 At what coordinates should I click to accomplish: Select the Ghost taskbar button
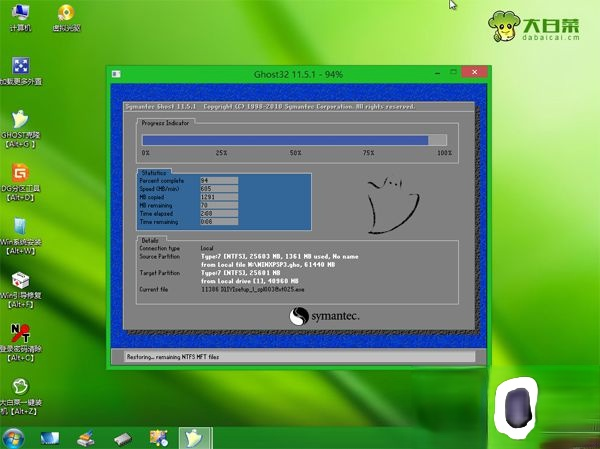click(195, 438)
